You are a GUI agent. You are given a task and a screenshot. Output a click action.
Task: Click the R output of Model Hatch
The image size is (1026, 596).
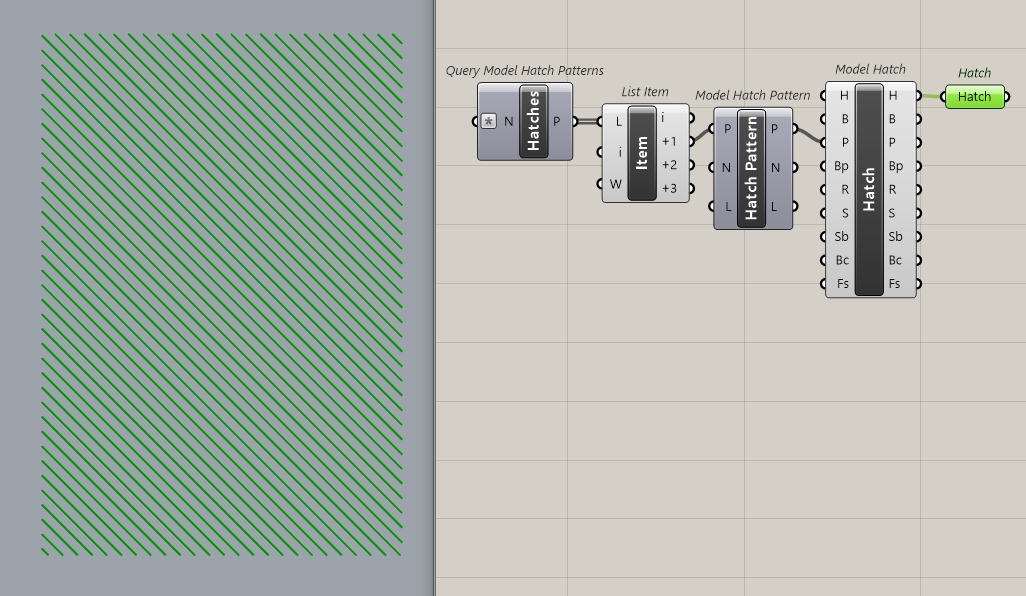point(892,190)
